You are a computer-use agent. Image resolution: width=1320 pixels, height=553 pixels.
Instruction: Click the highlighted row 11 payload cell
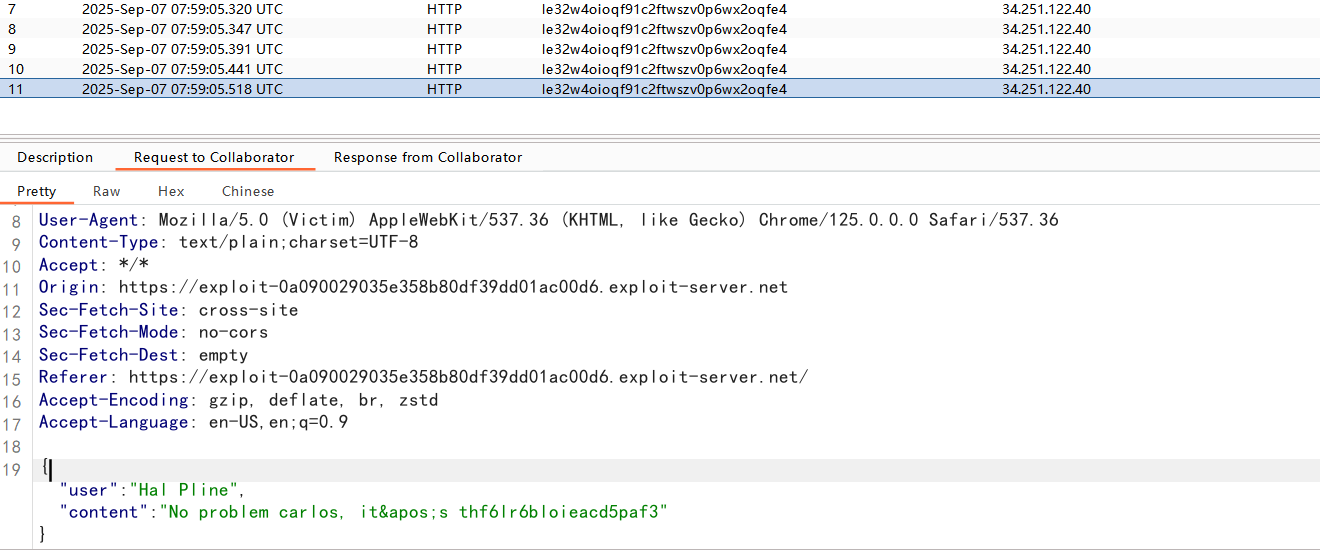tap(664, 89)
